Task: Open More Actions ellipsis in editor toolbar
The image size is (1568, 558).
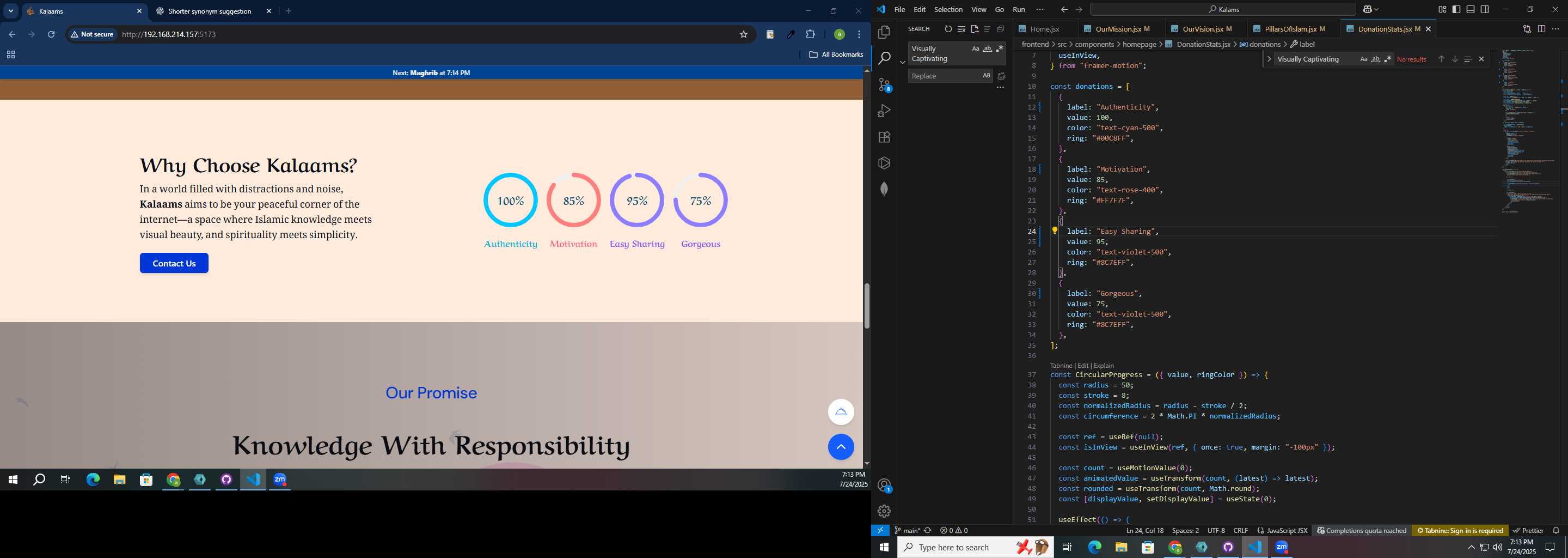Action: coord(1555,29)
